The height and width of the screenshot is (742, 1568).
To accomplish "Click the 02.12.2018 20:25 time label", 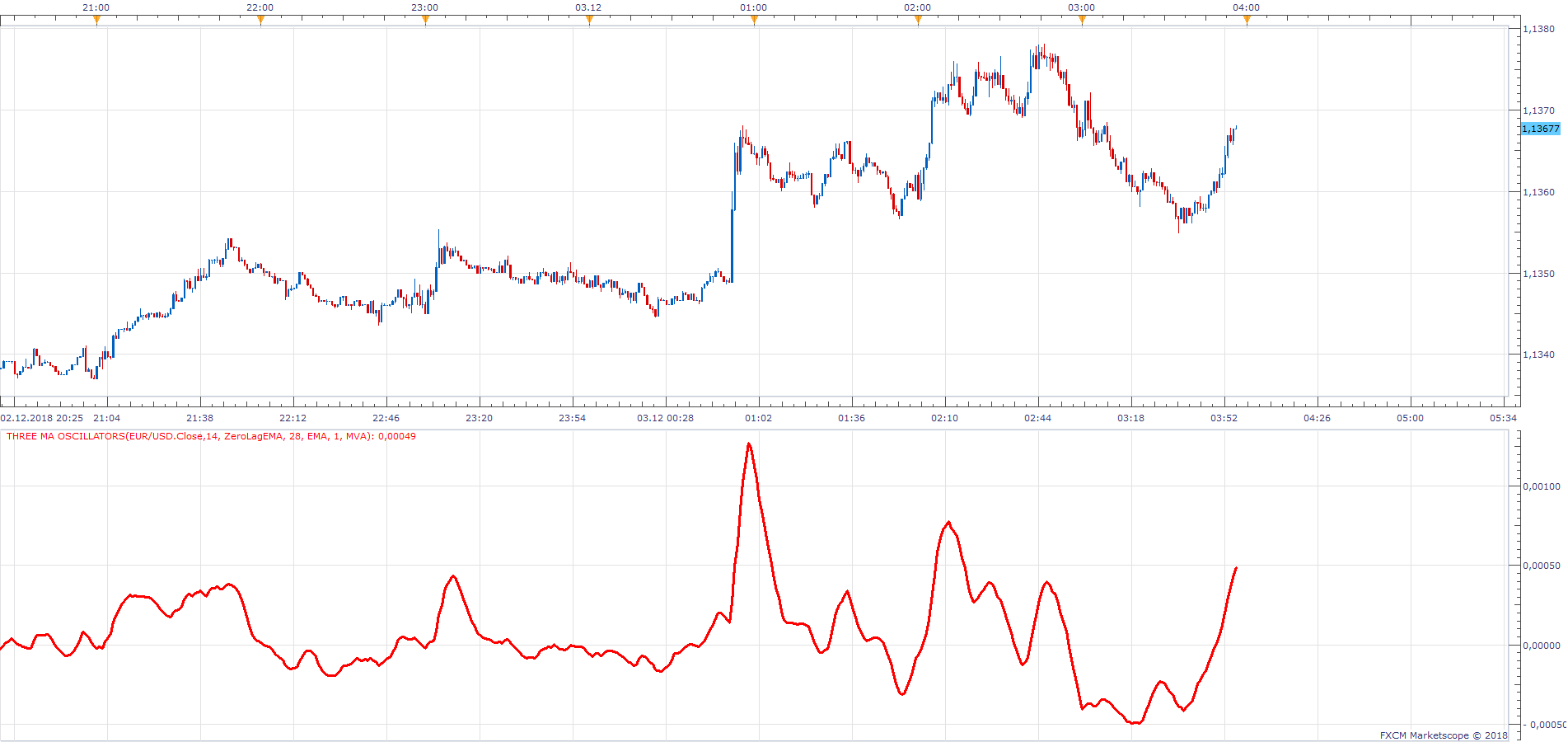I will [42, 418].
